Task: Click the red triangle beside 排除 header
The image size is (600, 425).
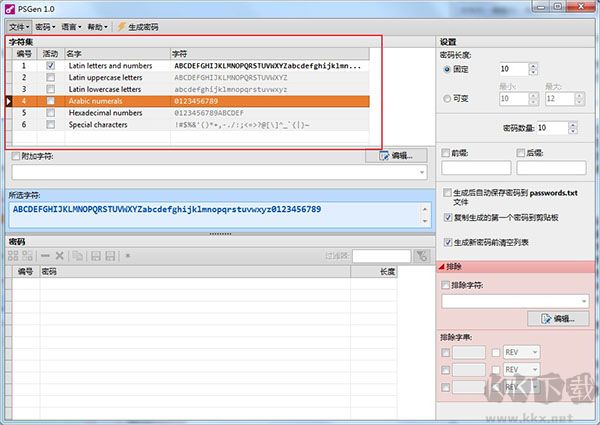Action: click(441, 267)
